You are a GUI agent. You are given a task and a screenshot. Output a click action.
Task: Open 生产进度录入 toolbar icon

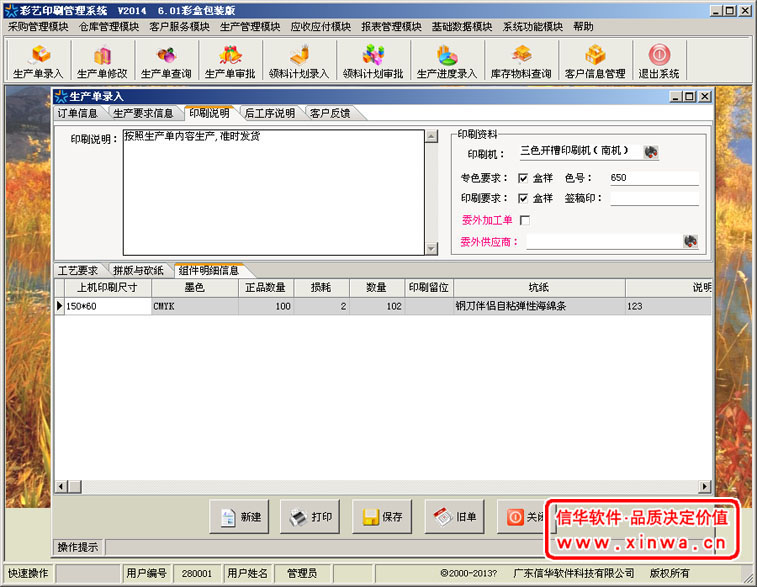point(447,60)
